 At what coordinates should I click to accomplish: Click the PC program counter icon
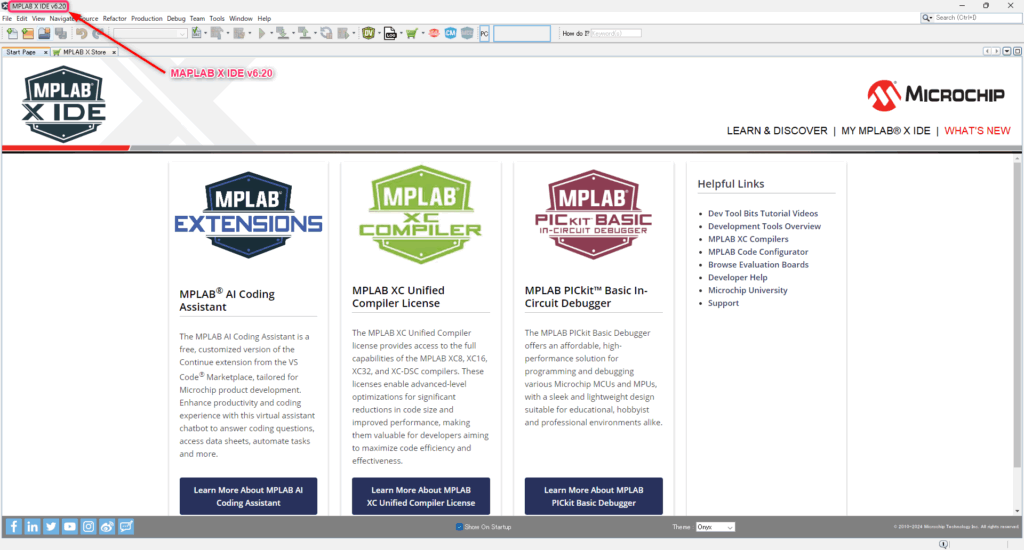484,33
